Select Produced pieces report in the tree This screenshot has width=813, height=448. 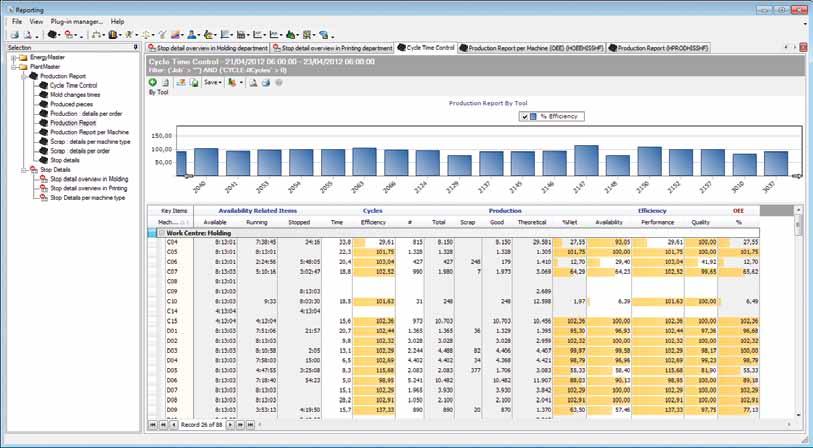click(71, 104)
